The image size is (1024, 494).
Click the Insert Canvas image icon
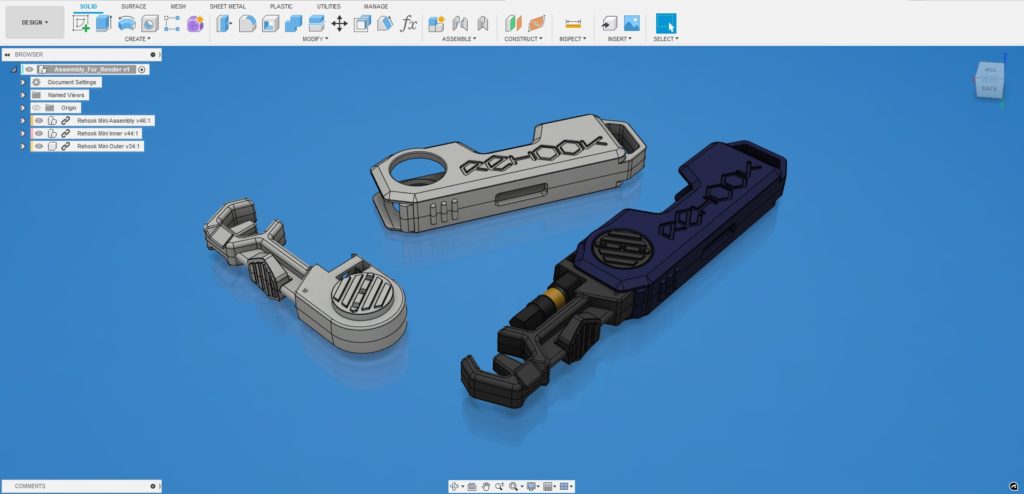point(632,24)
